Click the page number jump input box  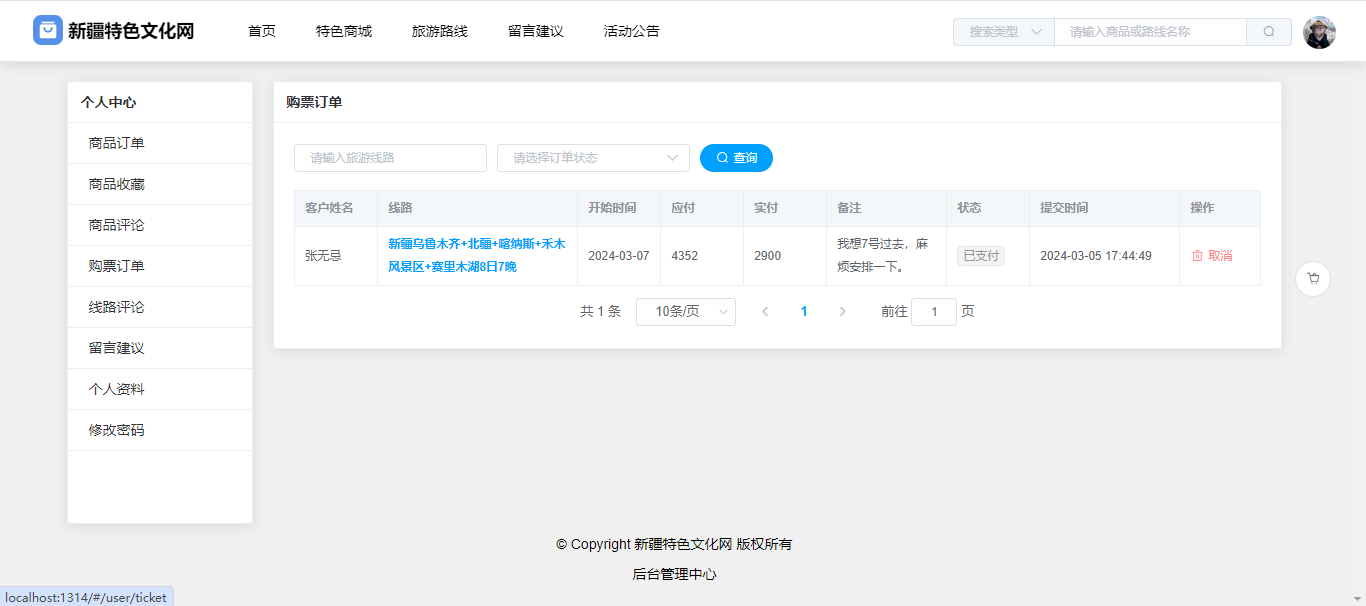pos(934,312)
